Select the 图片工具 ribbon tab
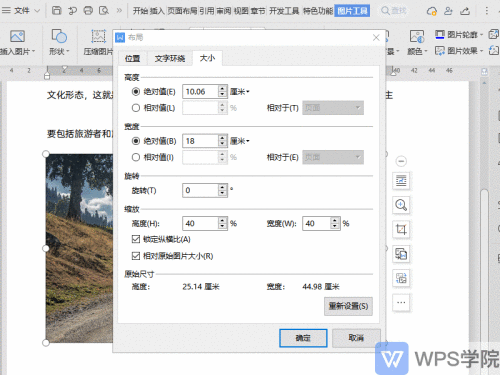 [352, 11]
